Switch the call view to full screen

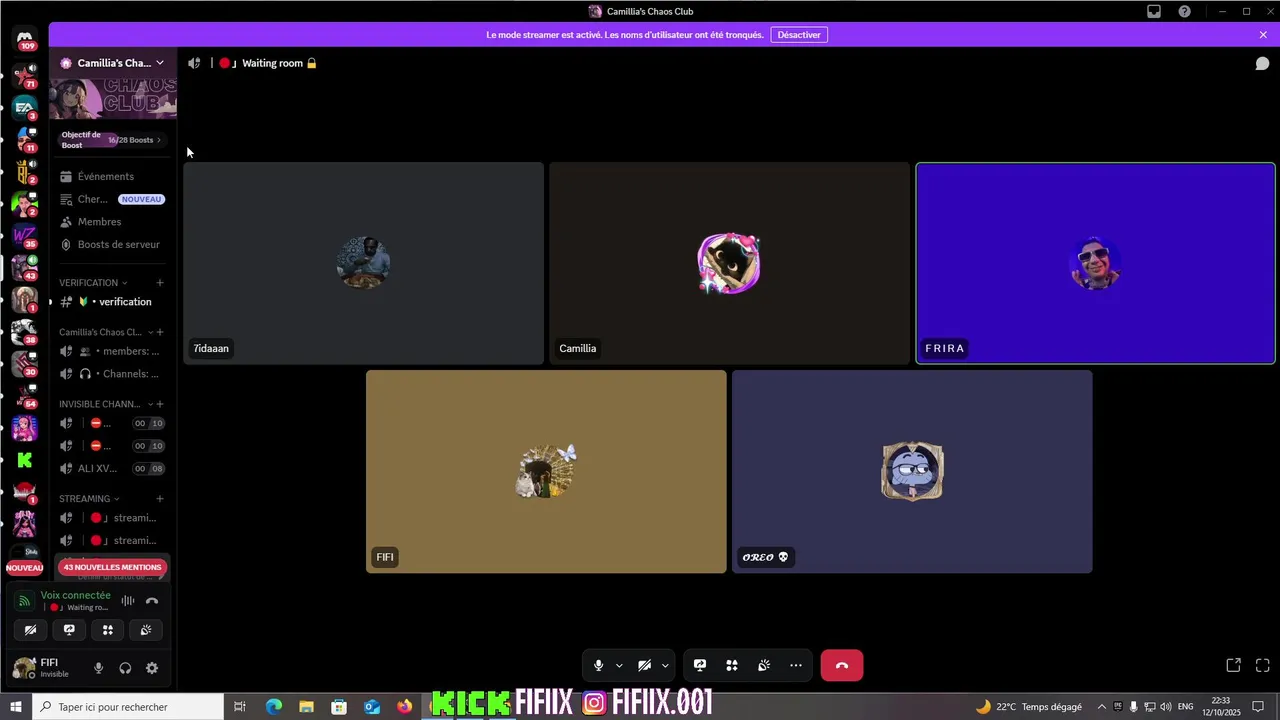1263,665
